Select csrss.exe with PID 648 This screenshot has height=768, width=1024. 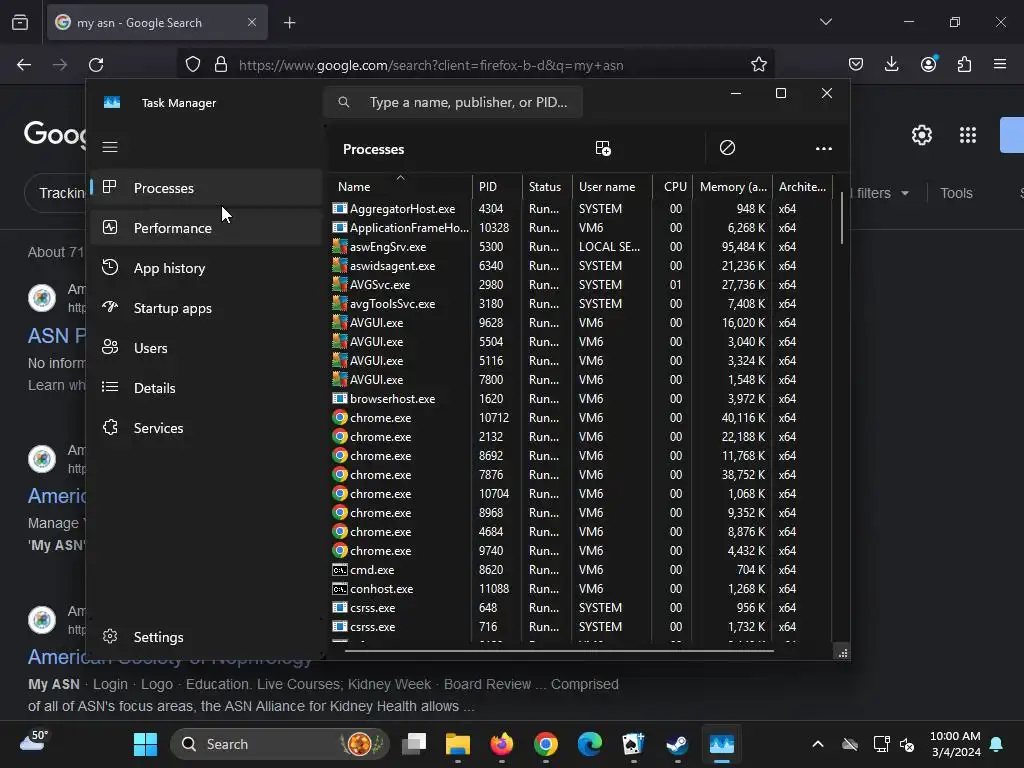coord(581,607)
